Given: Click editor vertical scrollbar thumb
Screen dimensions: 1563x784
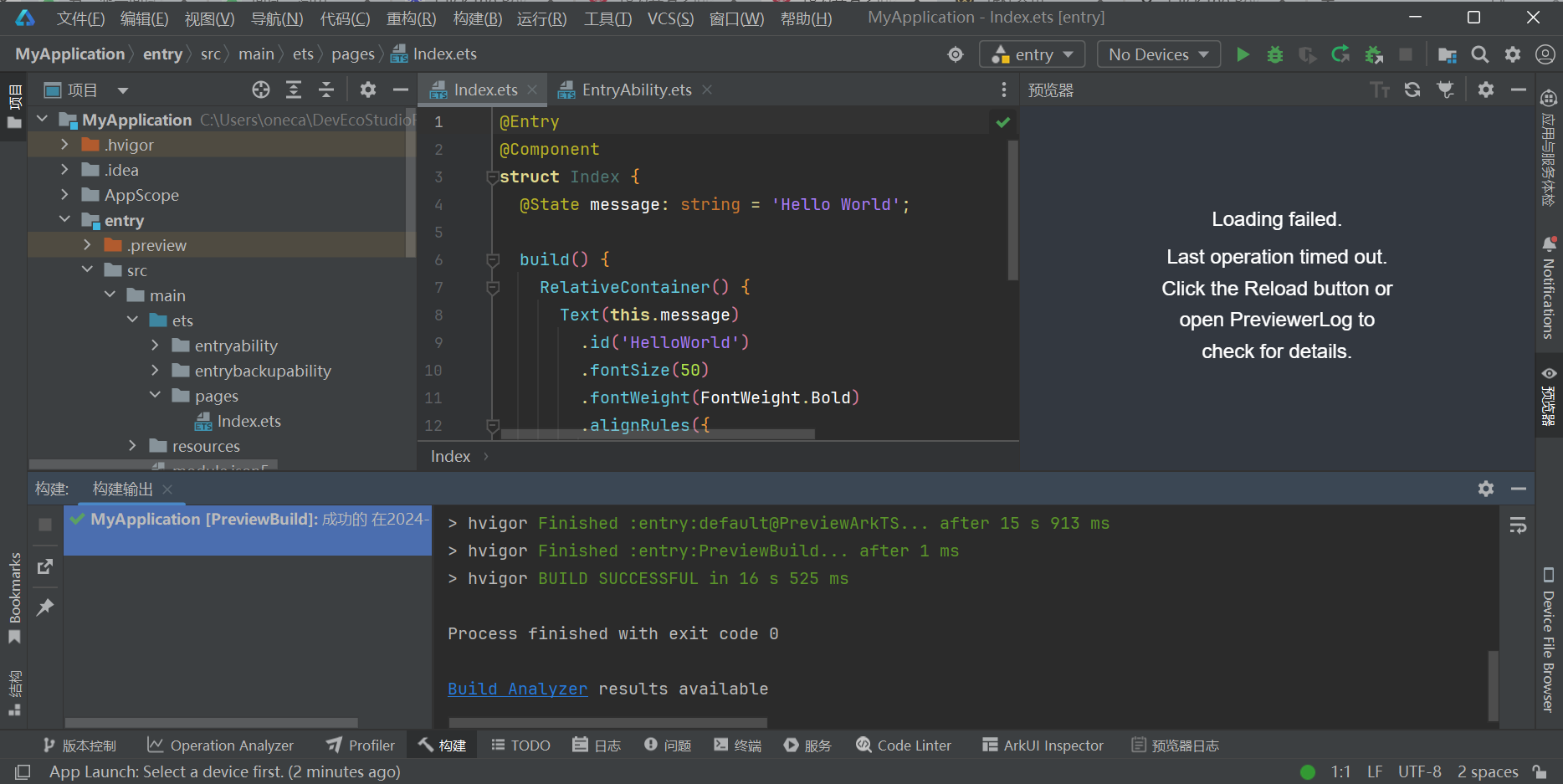Looking at the screenshot, I should click(1012, 209).
